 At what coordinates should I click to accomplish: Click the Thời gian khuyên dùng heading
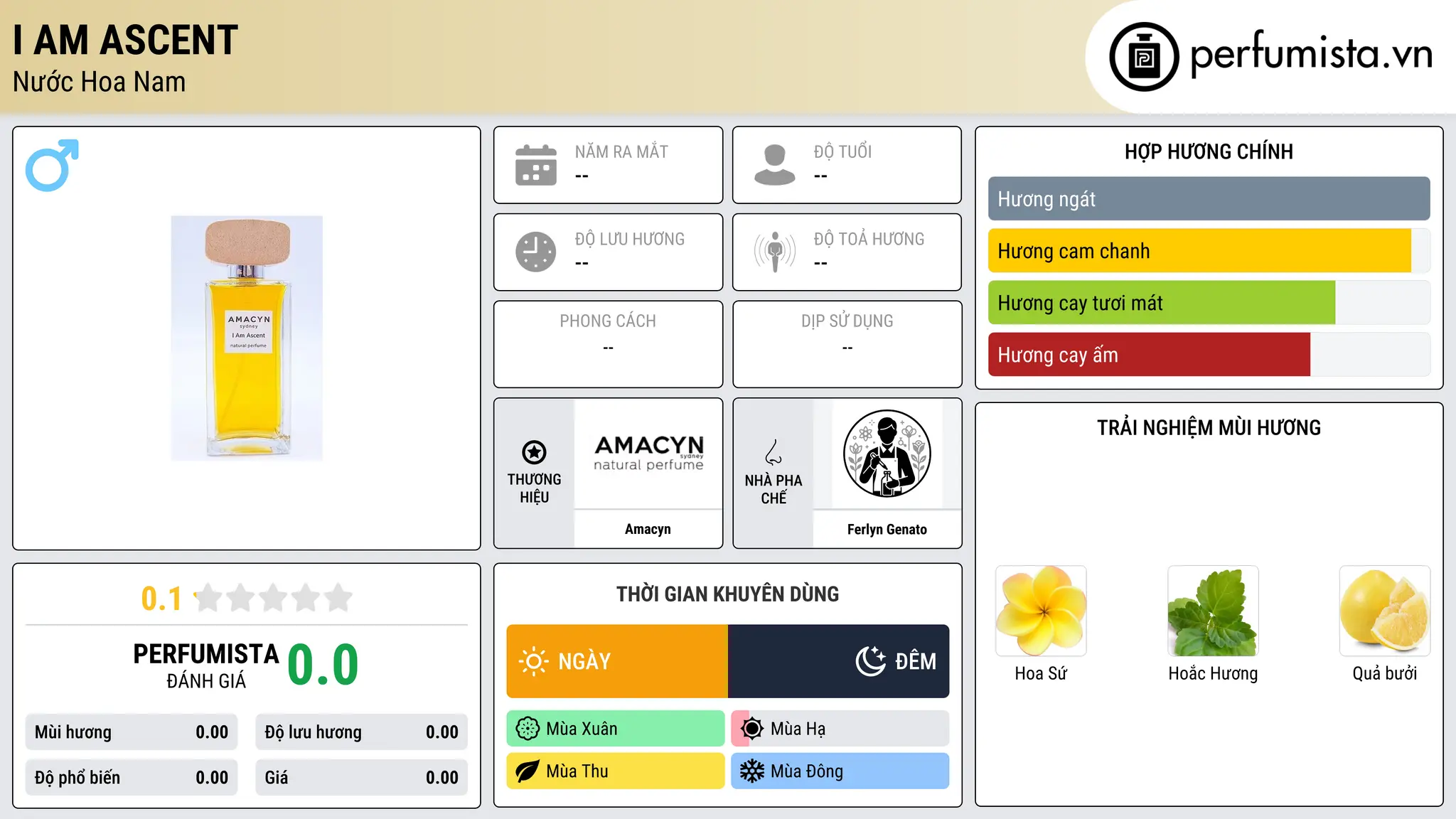[728, 594]
